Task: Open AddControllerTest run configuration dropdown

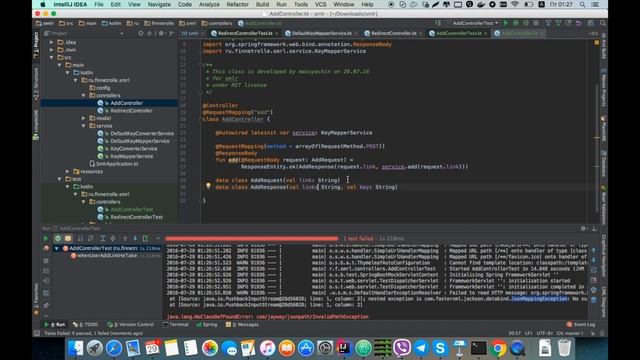Action: point(475,23)
